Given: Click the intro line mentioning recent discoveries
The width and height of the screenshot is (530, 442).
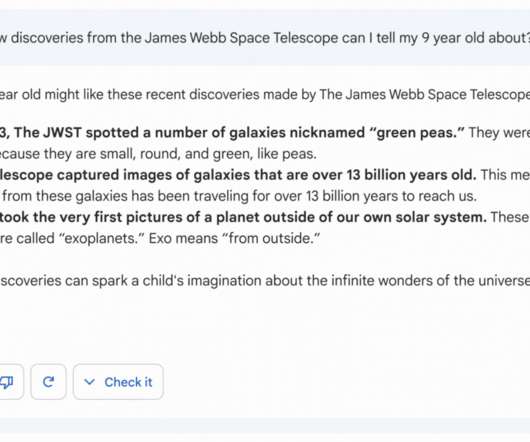Looking at the screenshot, I should (265, 94).
